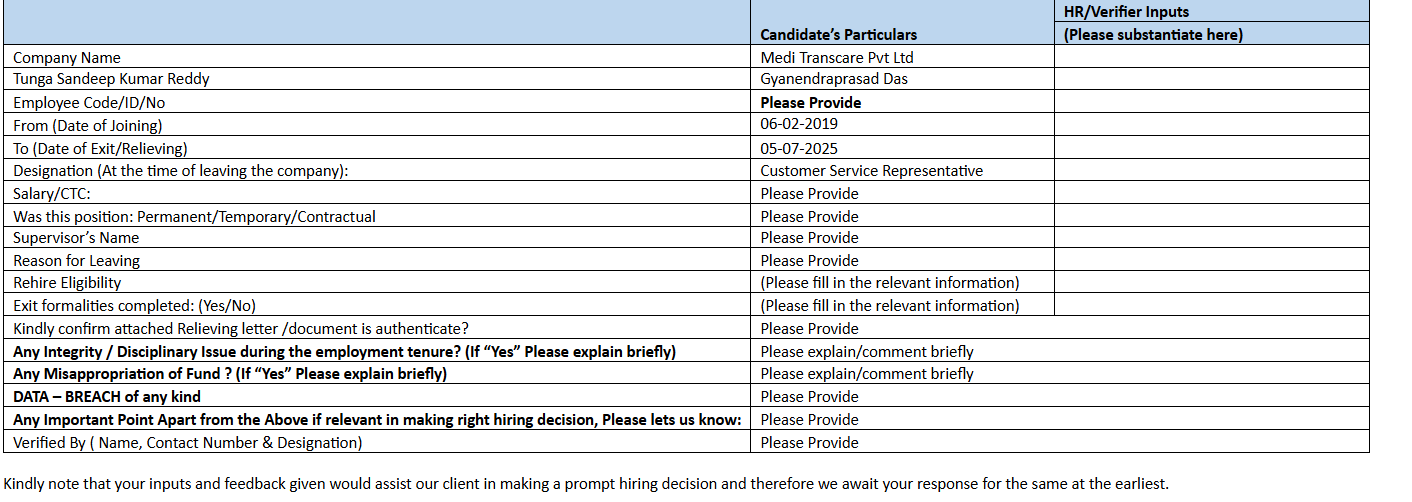The width and height of the screenshot is (1412, 502).
Task: Click "Please Provide" in the Salary/CTC row
Action: [x=809, y=194]
